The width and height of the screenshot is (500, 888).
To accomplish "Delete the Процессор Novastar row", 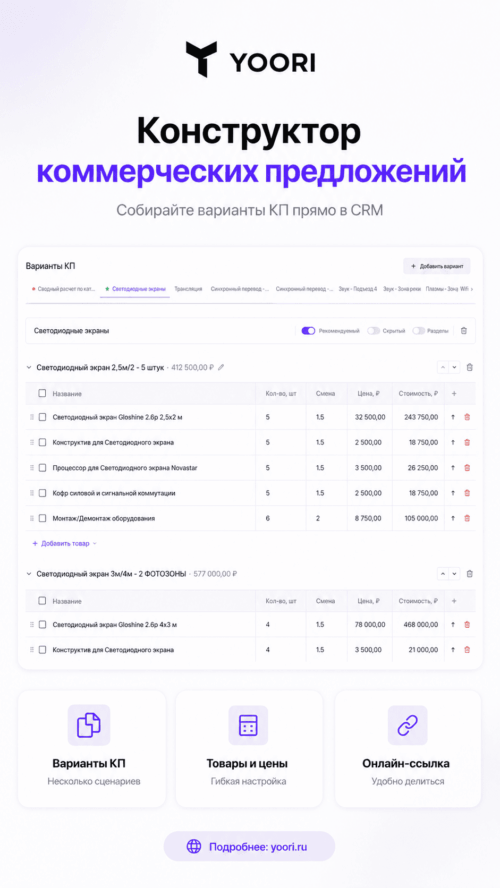I will [x=467, y=468].
